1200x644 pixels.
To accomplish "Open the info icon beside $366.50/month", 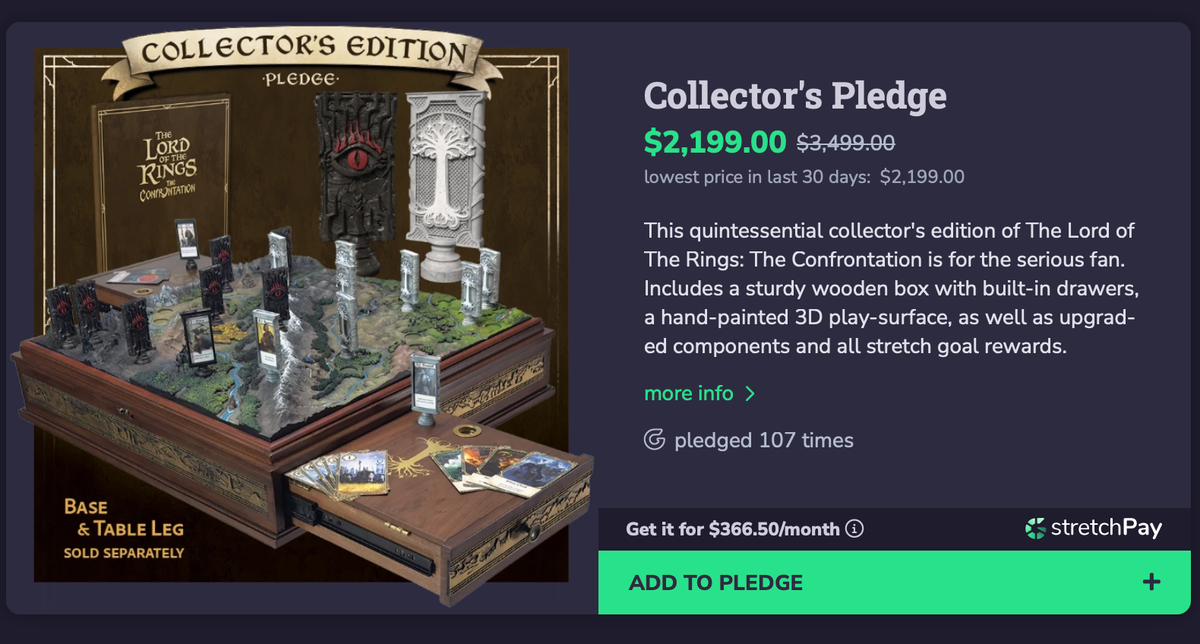I will click(x=855, y=529).
